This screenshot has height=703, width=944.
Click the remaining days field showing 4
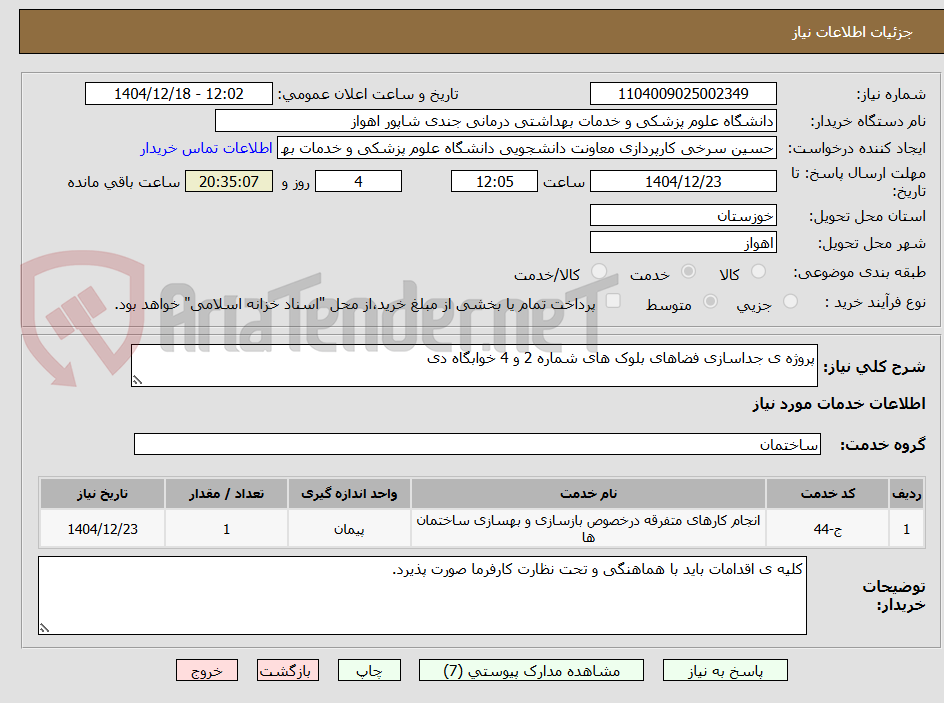pyautogui.click(x=358, y=181)
